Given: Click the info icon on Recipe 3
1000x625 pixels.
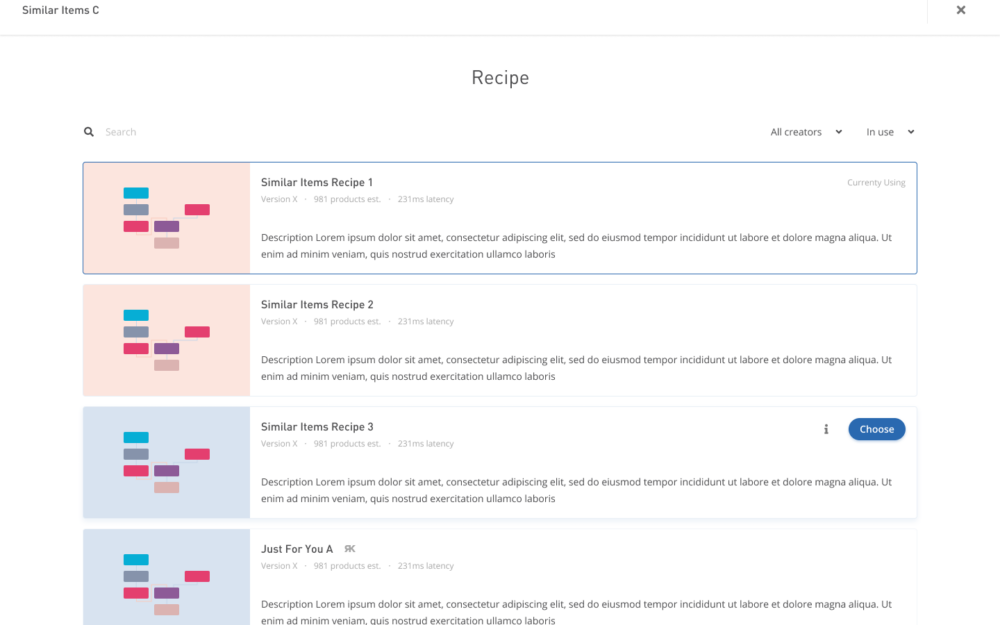Looking at the screenshot, I should coord(826,429).
